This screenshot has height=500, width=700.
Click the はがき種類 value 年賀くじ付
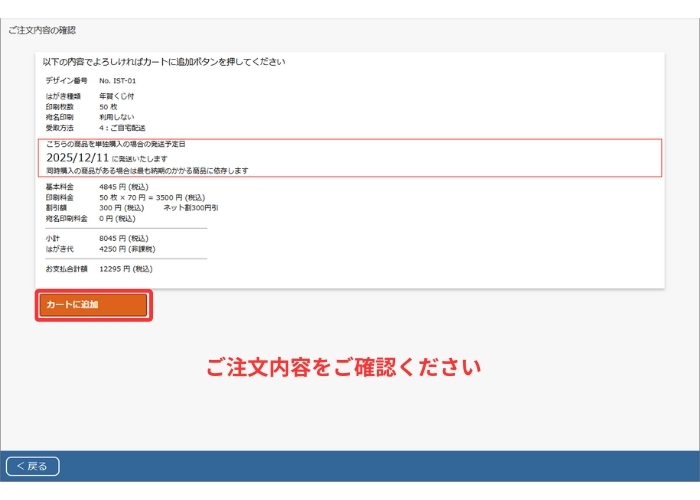coord(116,96)
